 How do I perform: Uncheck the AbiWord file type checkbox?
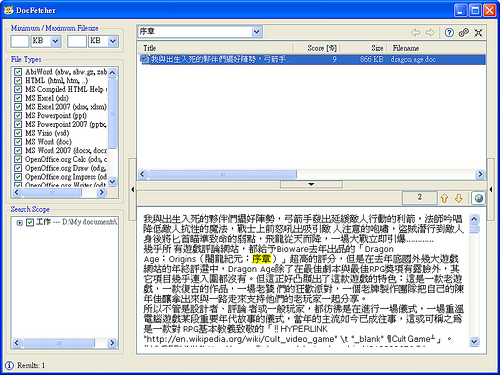tap(18, 72)
